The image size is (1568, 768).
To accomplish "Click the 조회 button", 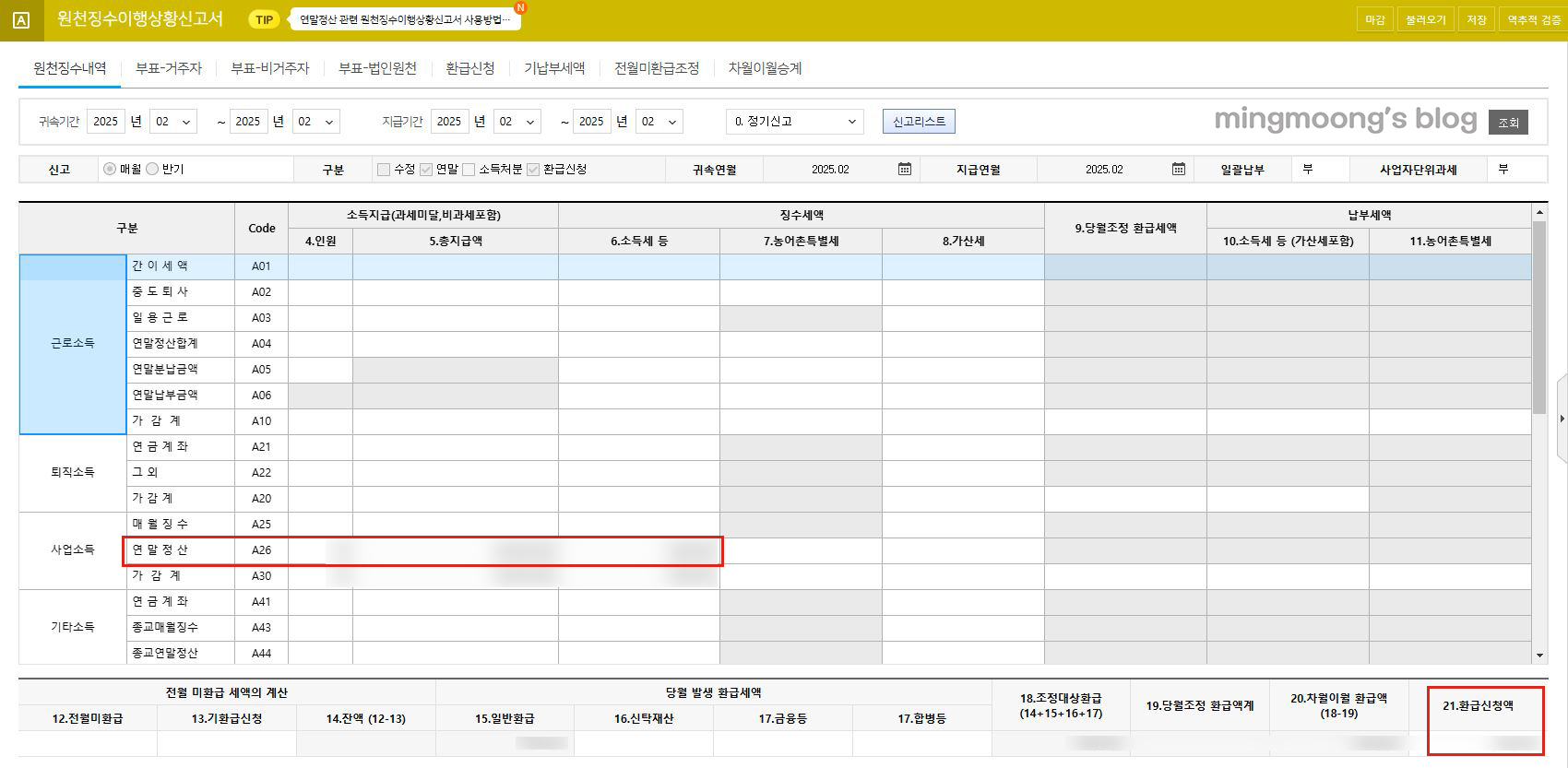I will [1508, 122].
